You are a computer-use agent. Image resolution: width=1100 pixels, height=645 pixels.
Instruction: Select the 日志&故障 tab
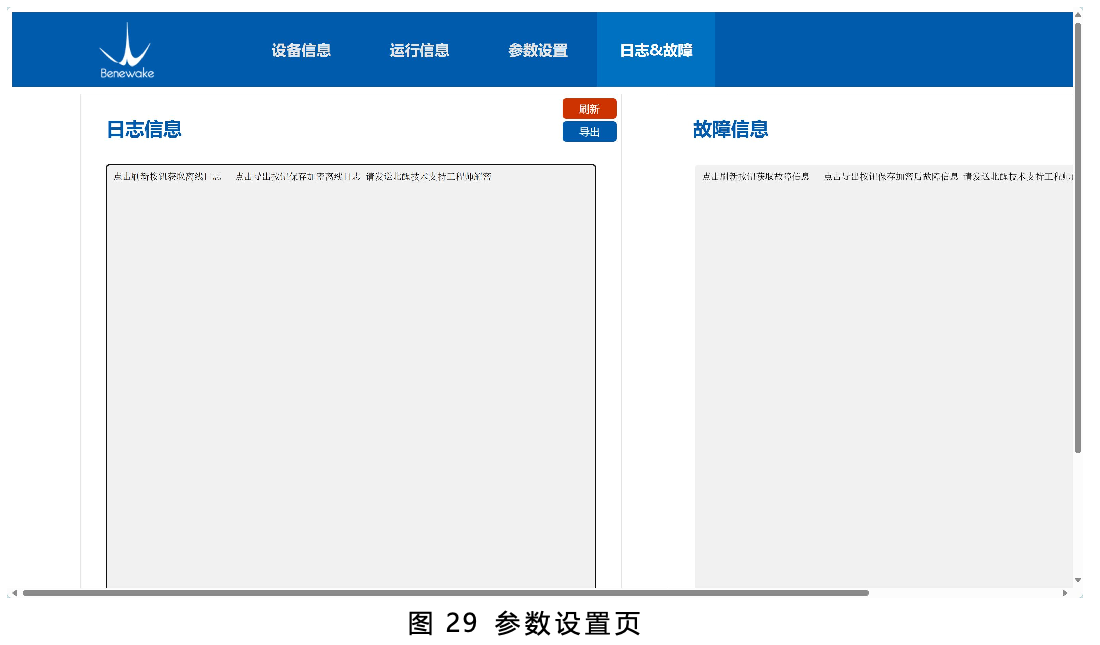(656, 50)
